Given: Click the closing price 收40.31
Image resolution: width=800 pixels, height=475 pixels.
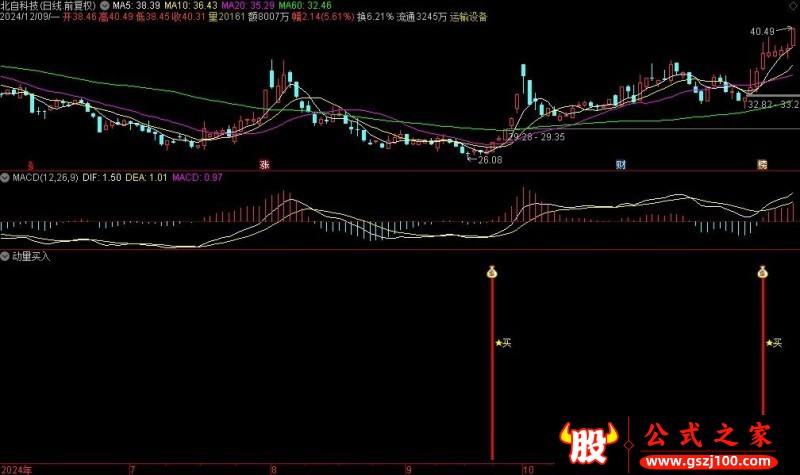Looking at the screenshot, I should (189, 17).
